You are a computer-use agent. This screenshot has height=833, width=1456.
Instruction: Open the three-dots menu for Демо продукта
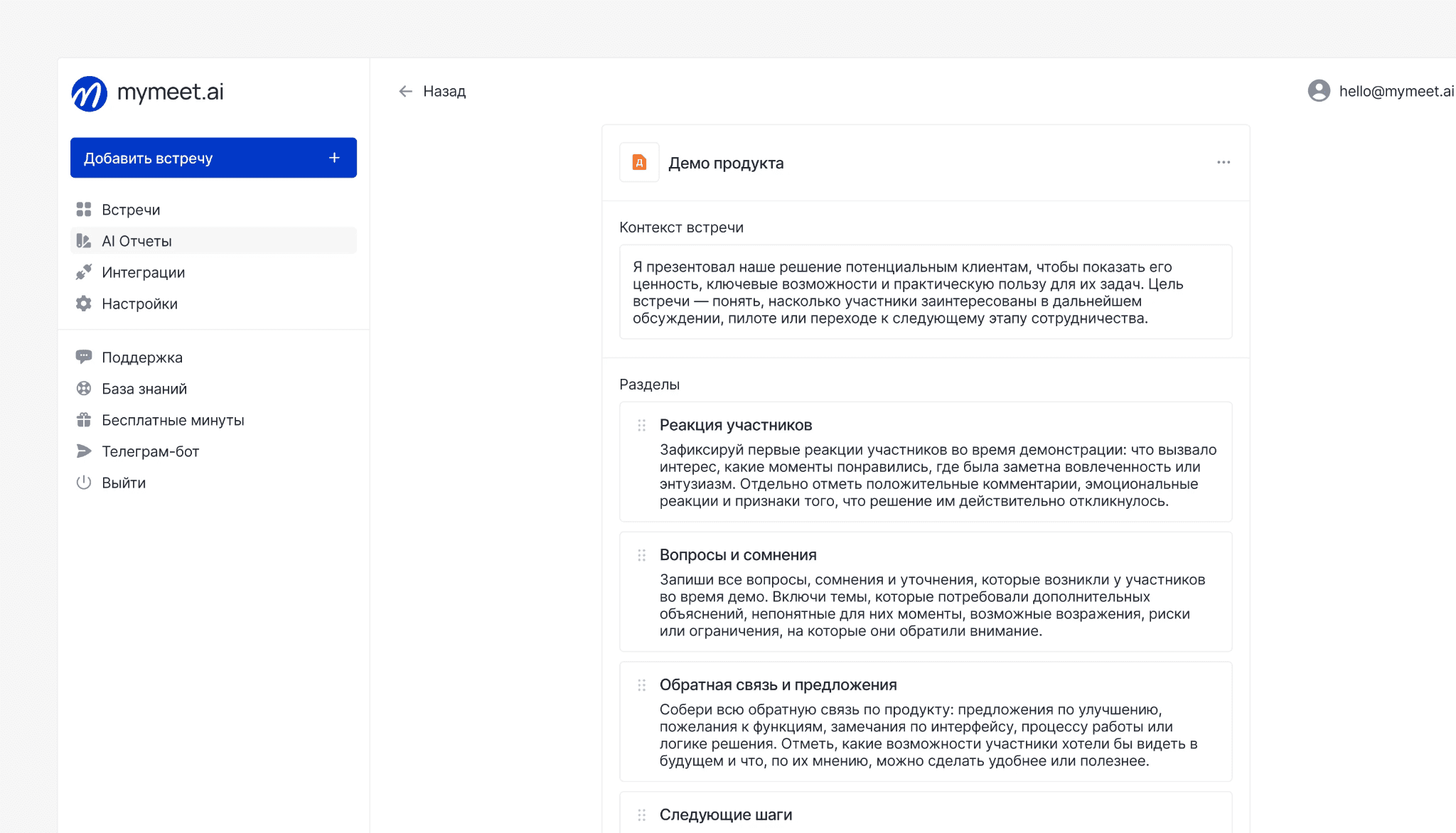pos(1224,162)
